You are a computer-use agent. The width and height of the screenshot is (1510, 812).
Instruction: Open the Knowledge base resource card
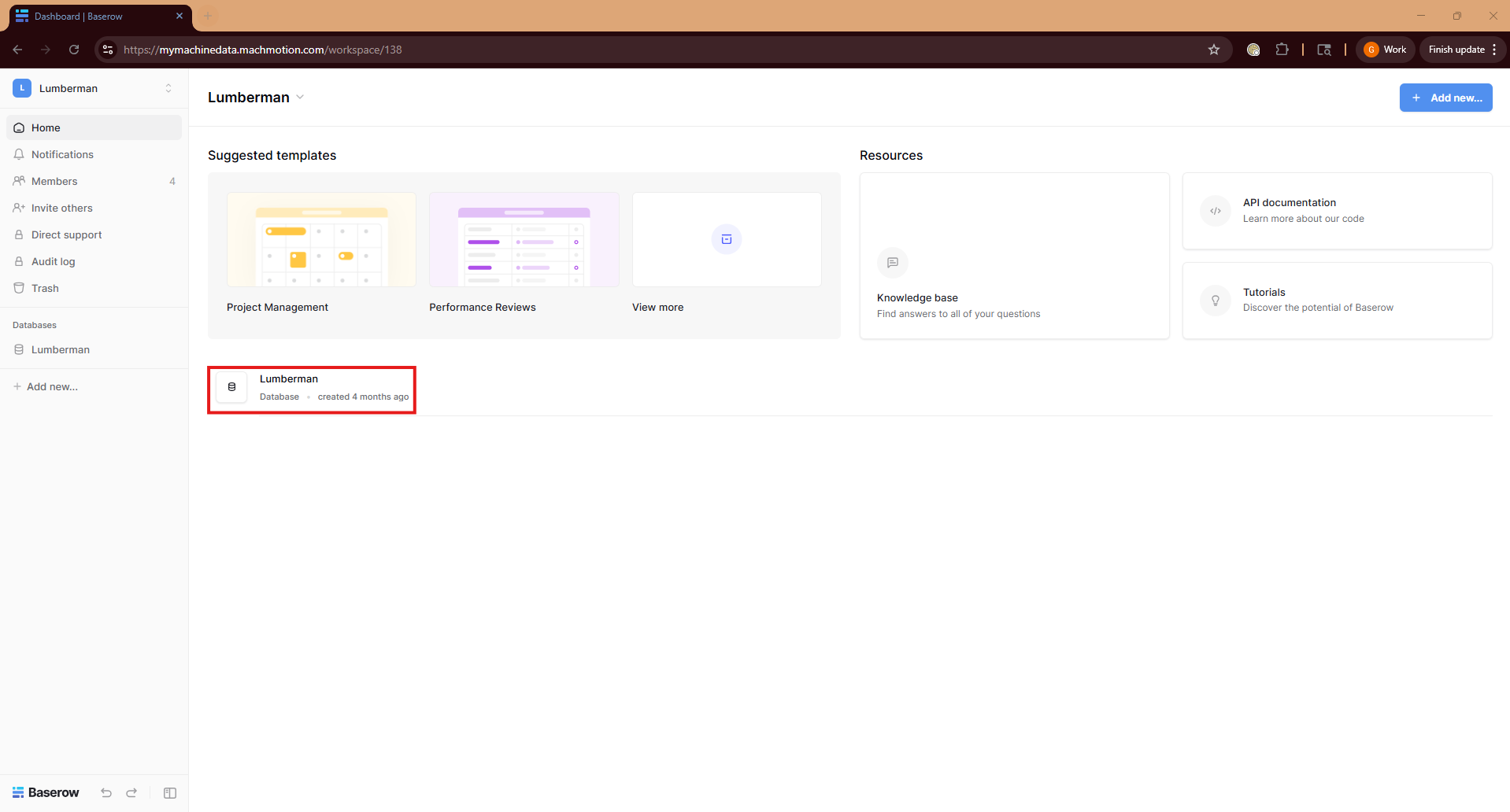click(x=1014, y=256)
